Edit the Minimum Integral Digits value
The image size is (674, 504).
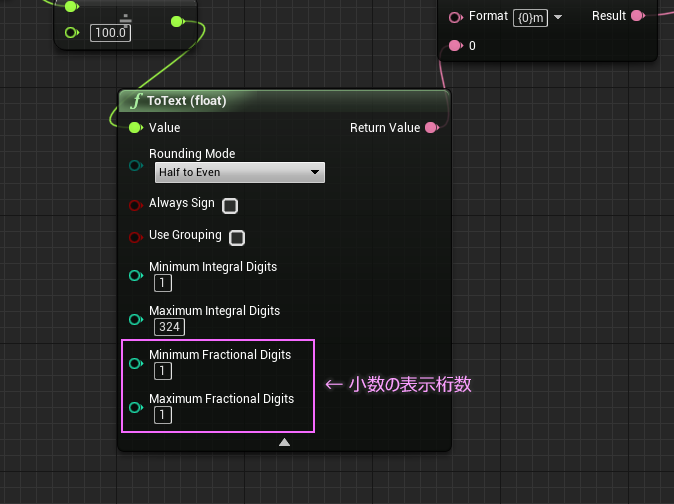163,283
